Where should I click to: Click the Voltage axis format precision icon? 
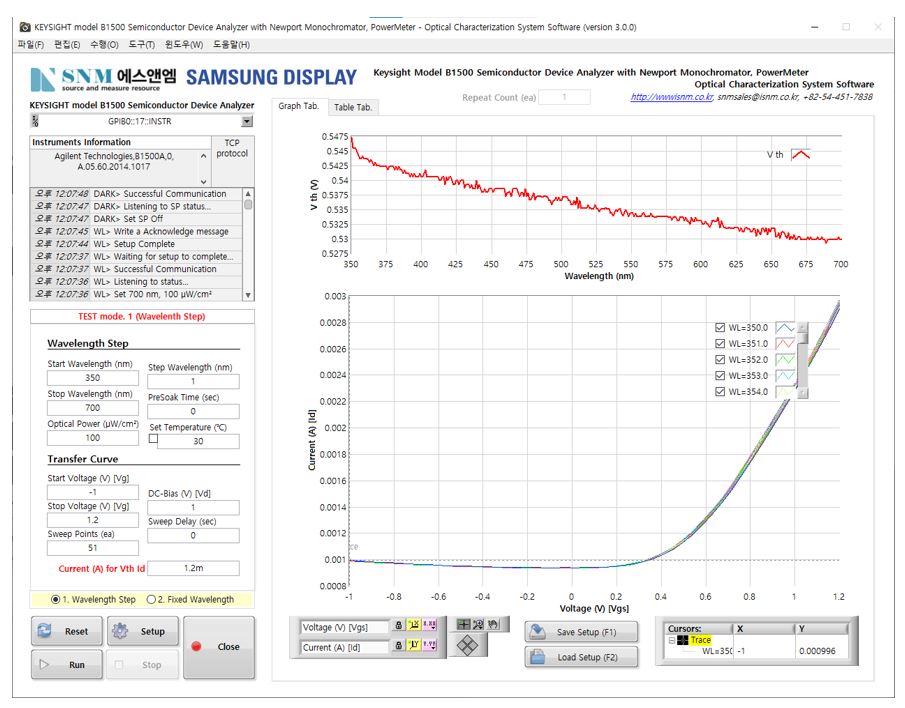[x=430, y=627]
